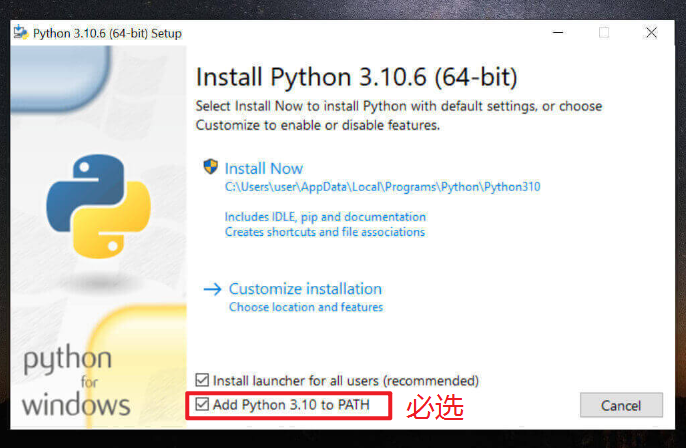Click the 'Python 3.10.6 (64-bit) Setup' title text
Image resolution: width=686 pixels, height=448 pixels.
point(107,33)
